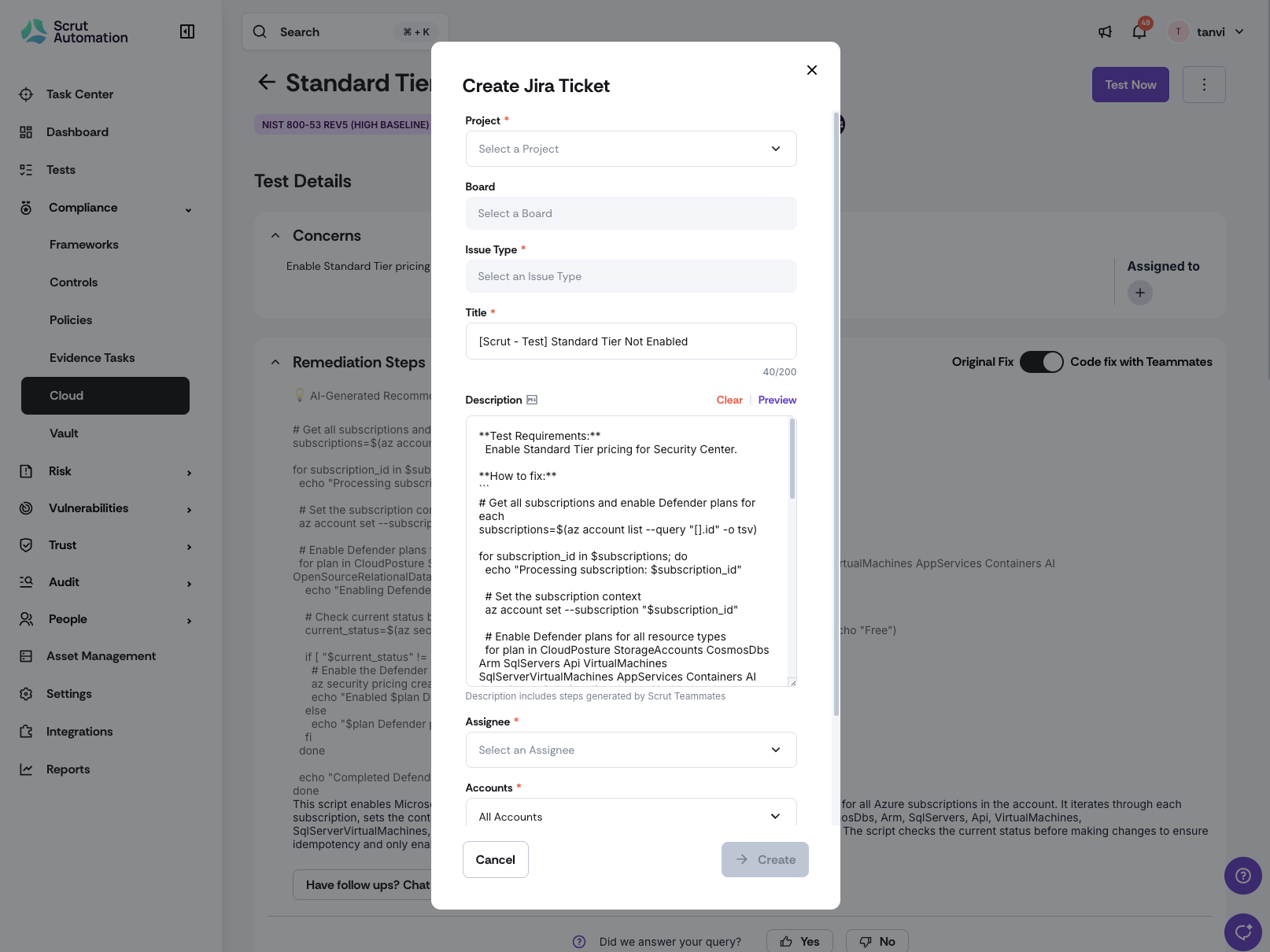Open the three-dot more options menu
1270x952 pixels.
1204,84
